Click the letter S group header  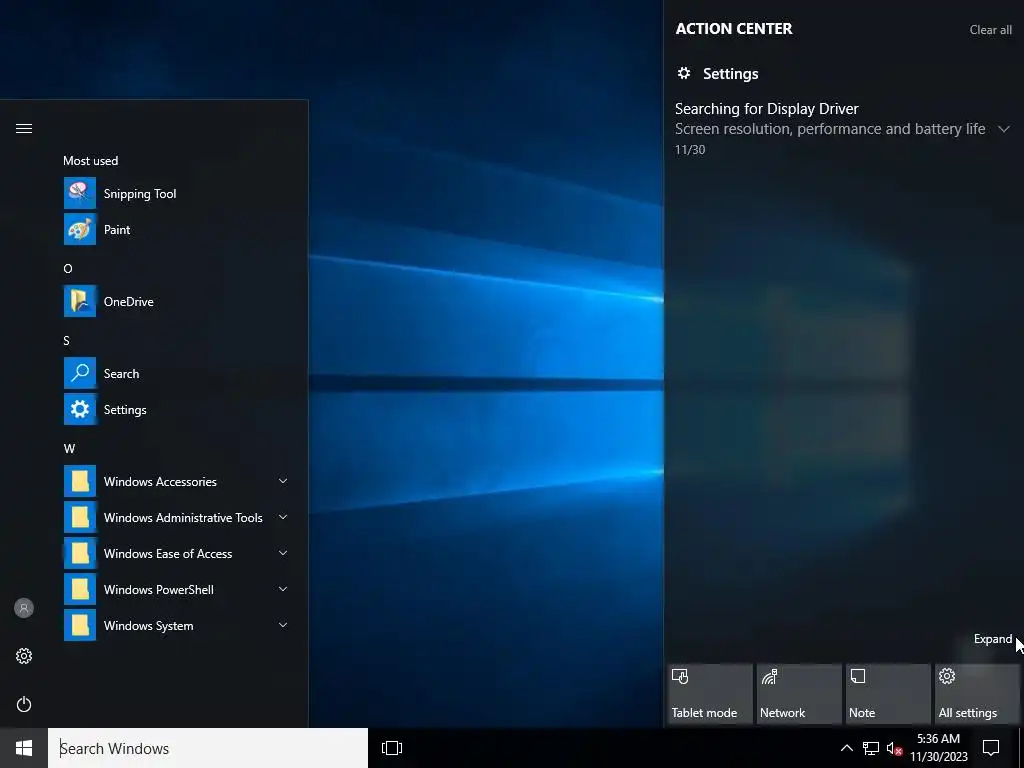tap(66, 340)
